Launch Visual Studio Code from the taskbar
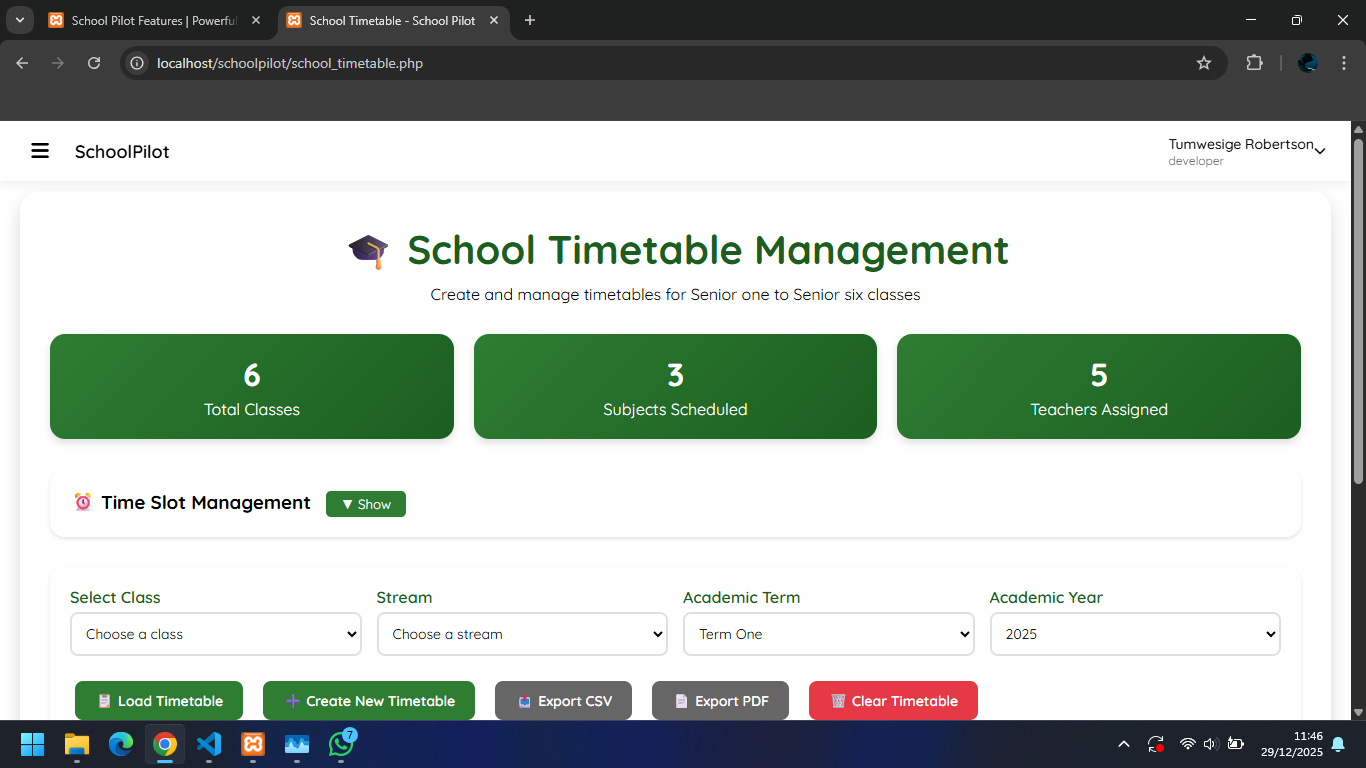This screenshot has height=768, width=1366. tap(208, 744)
